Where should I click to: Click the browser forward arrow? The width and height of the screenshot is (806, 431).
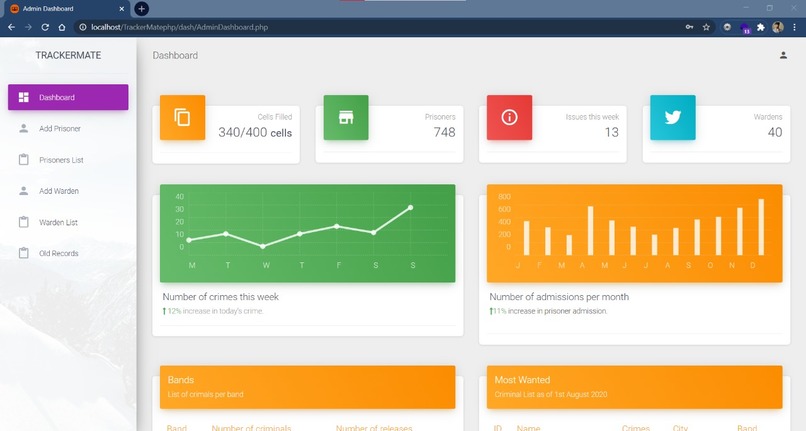tap(28, 27)
